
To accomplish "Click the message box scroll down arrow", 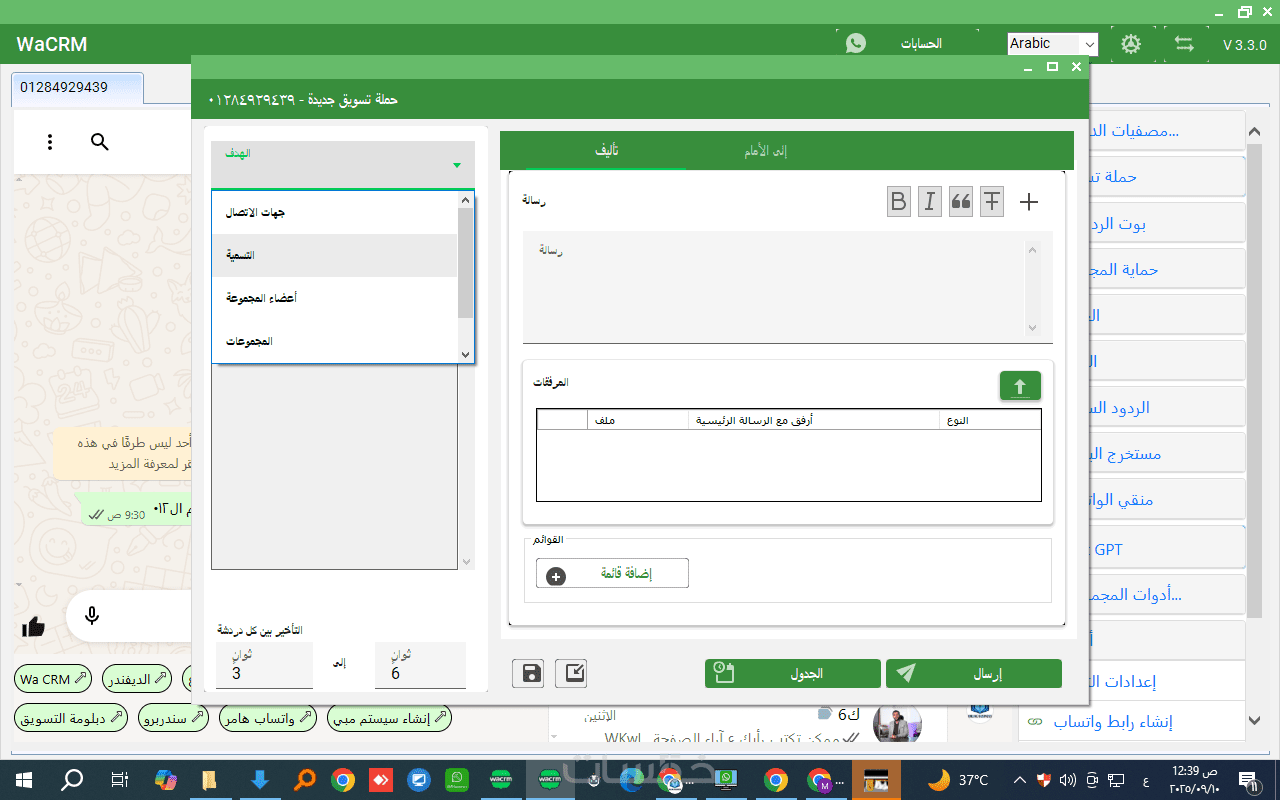I will (1033, 328).
